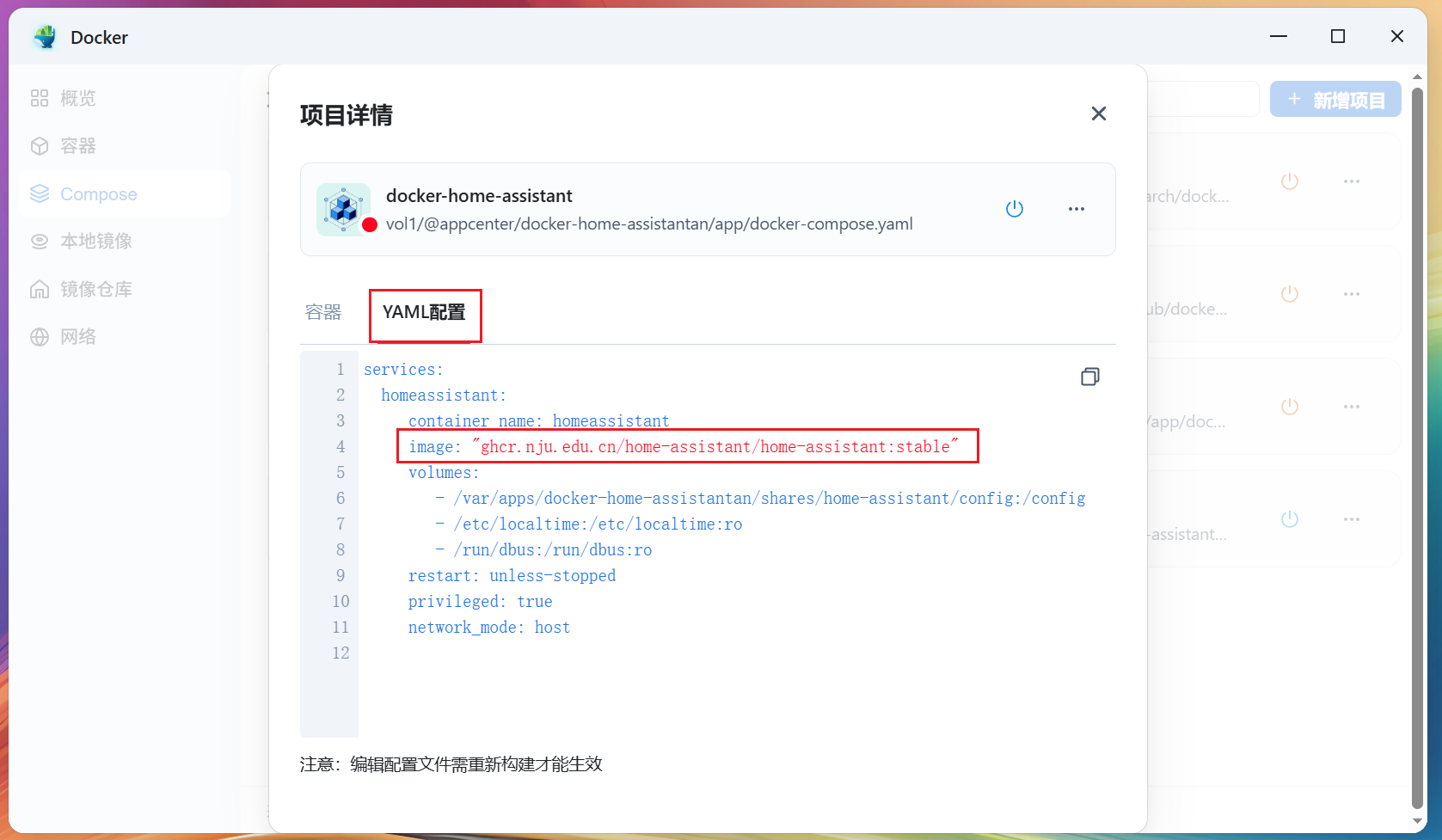Click the 新增项目 button
The height and width of the screenshot is (840, 1442).
pos(1335,100)
